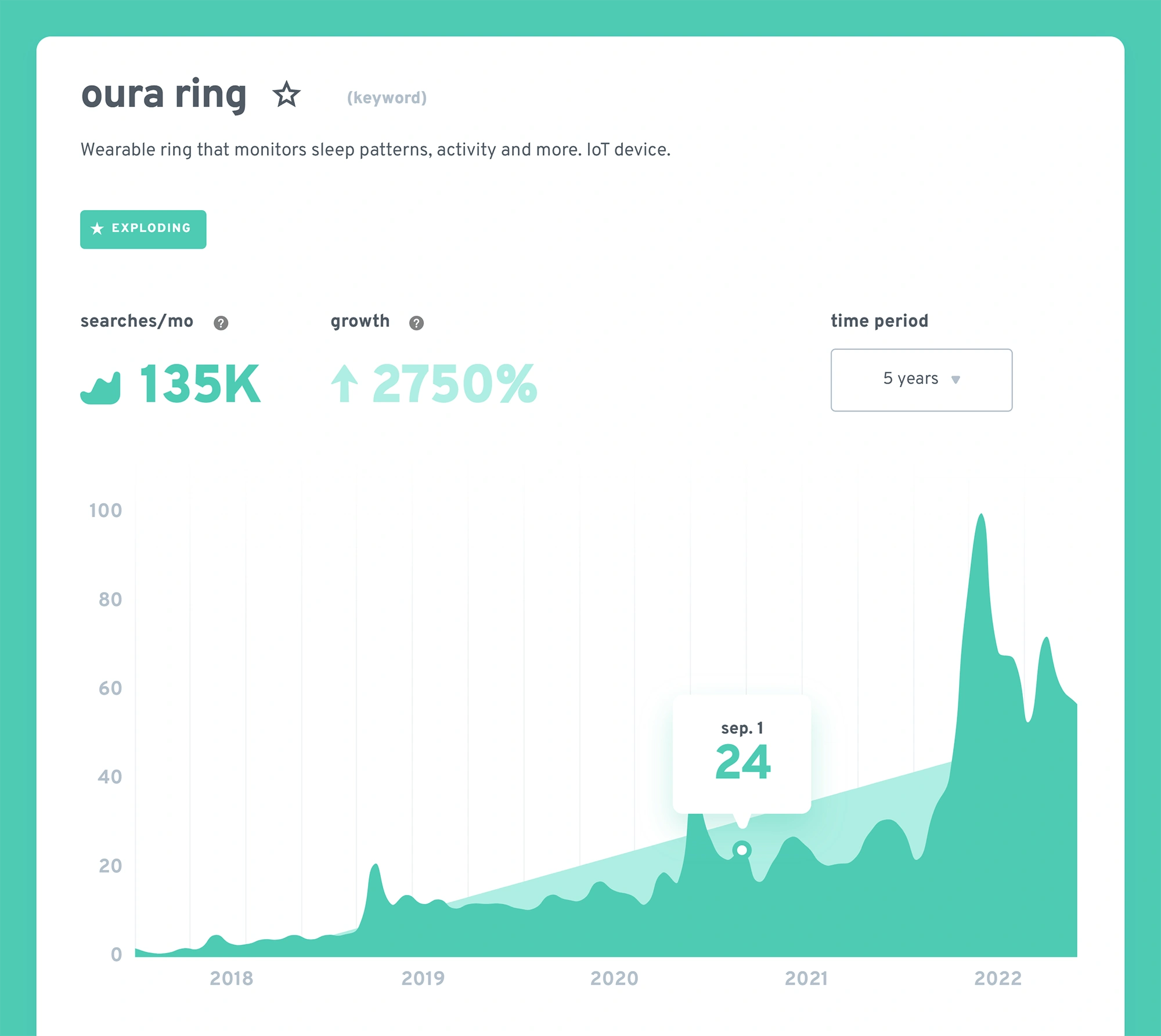
Task: Click the star icon inside Exploding badge
Action: coord(98,229)
